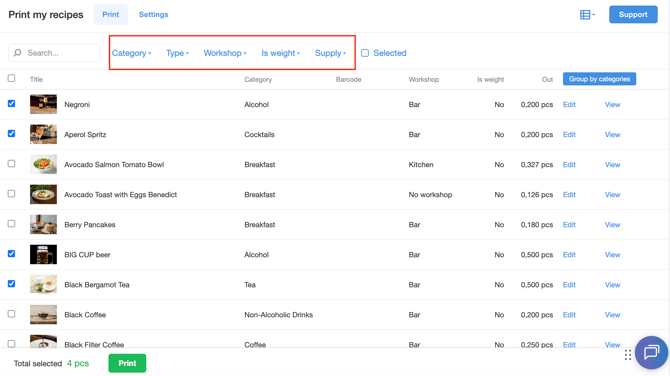Expand the Is weight filter dropdown
670x376 pixels.
click(x=281, y=53)
